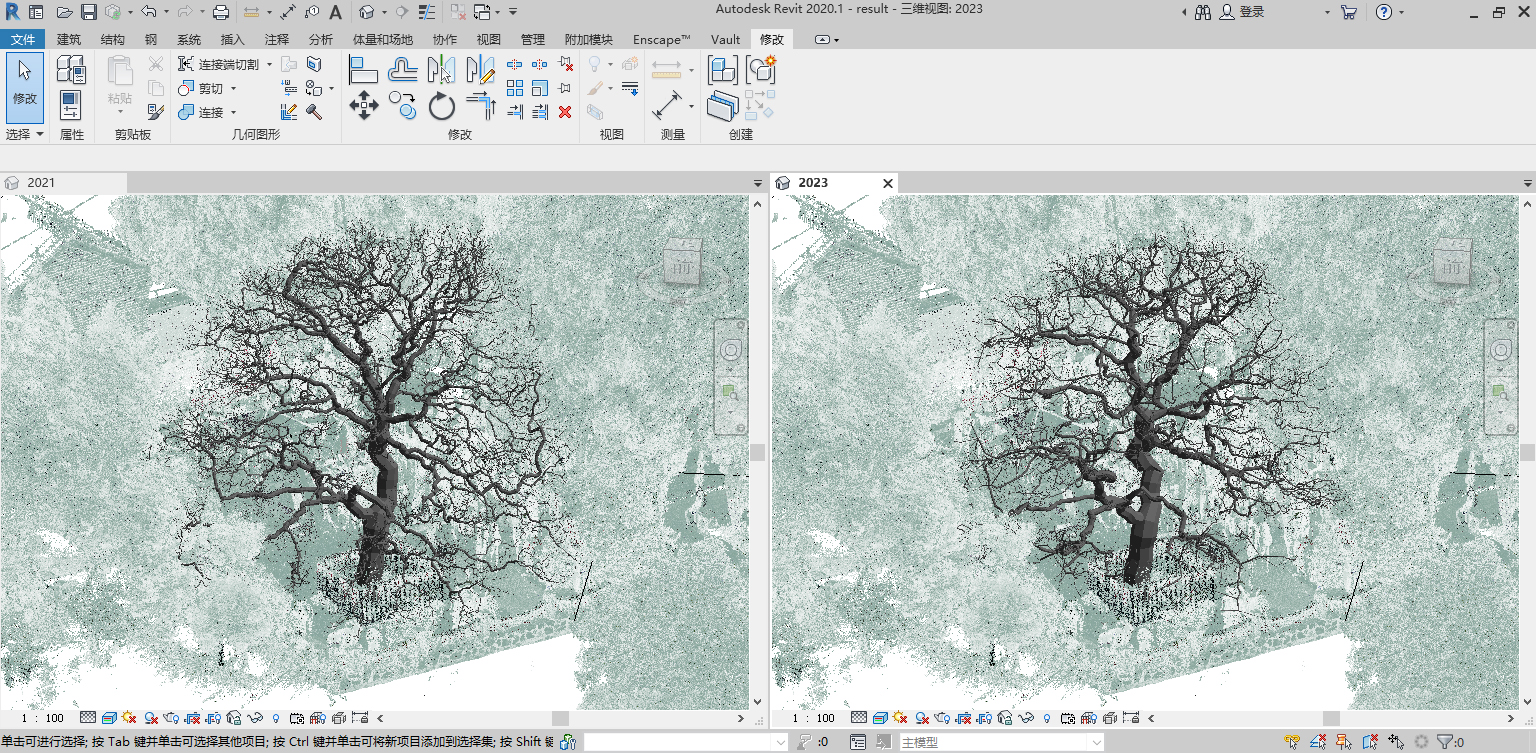Toggle Crop View in 2021 view control bar
1536x753 pixels.
point(193,718)
